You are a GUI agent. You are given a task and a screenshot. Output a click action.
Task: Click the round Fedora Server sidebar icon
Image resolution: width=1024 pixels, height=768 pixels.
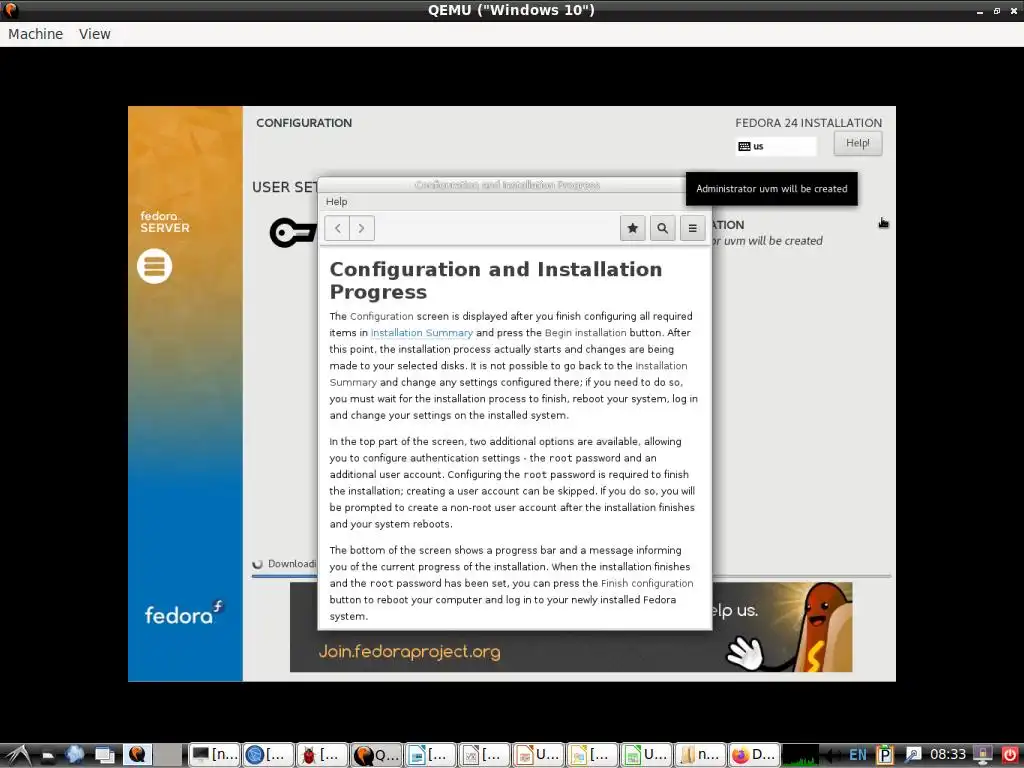tap(155, 266)
